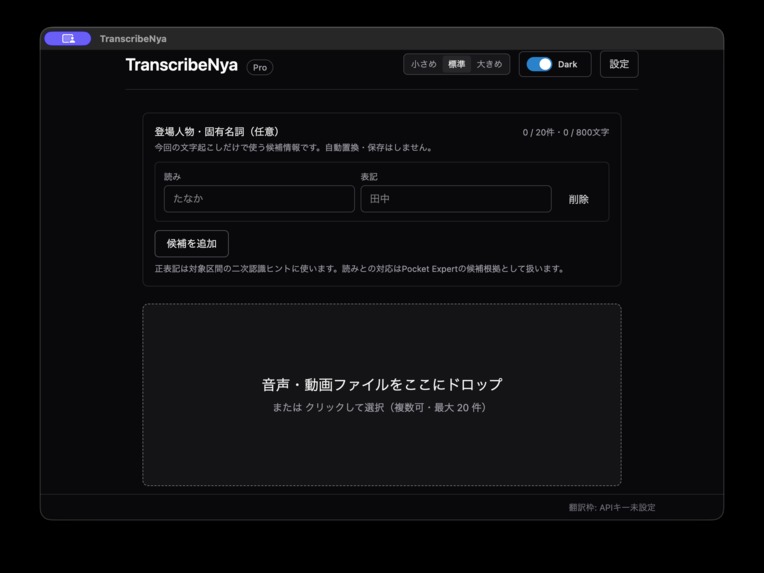Open the 設定 settings button
This screenshot has height=573, width=764.
pyautogui.click(x=619, y=64)
